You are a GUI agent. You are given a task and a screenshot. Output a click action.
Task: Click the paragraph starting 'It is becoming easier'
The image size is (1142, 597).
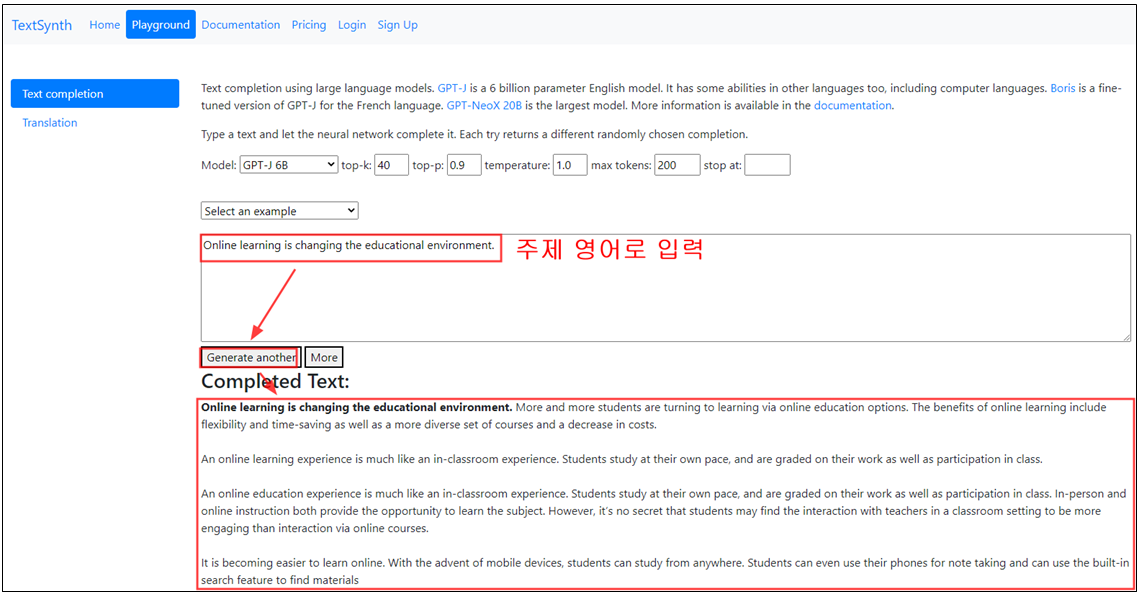point(665,572)
